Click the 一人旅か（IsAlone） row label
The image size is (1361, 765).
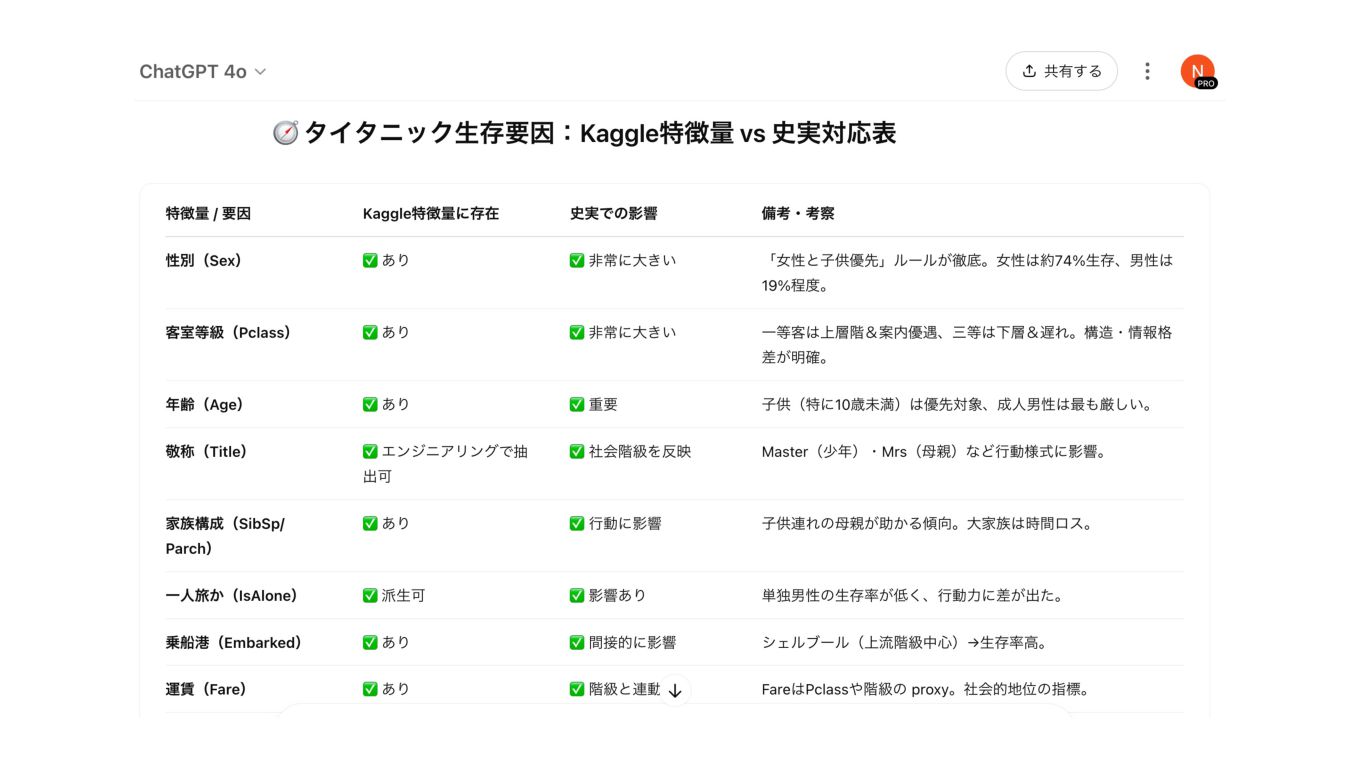[231, 595]
